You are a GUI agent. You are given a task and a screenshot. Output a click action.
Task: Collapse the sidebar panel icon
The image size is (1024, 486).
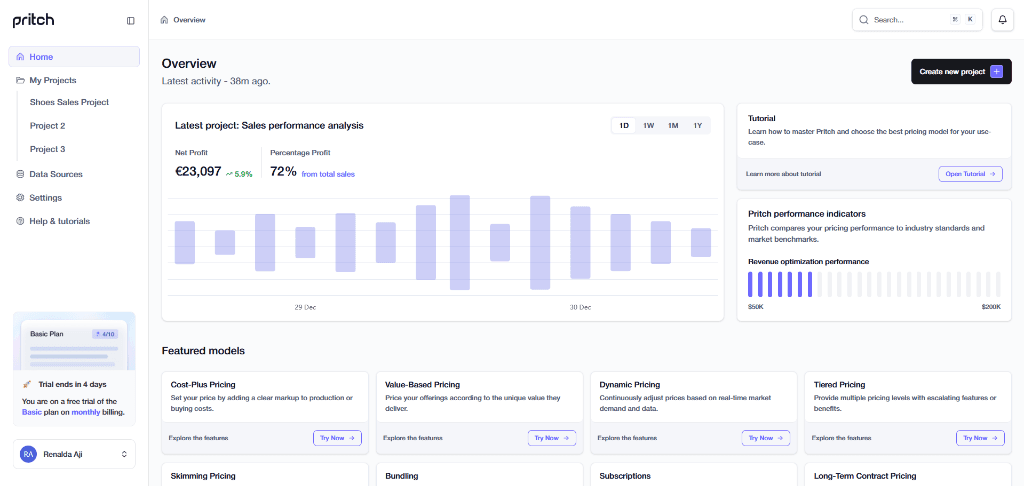tap(131, 21)
